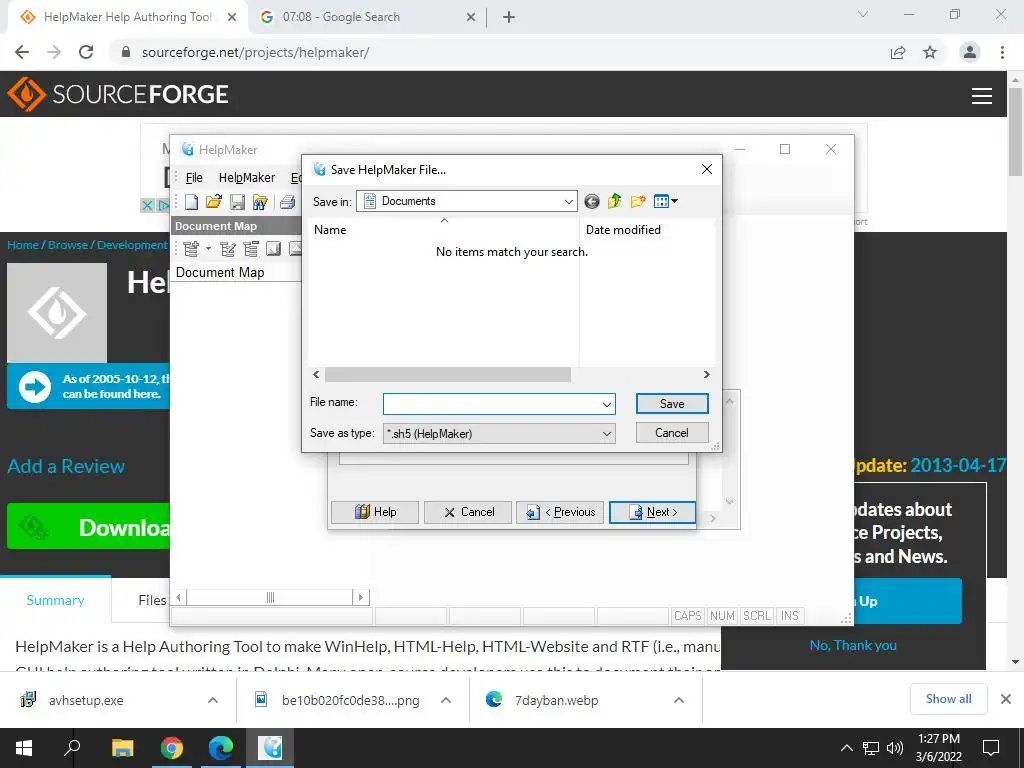This screenshot has width=1024, height=768.
Task: Click Open folder icon in HelpMaker toolbar
Action: 214,202
